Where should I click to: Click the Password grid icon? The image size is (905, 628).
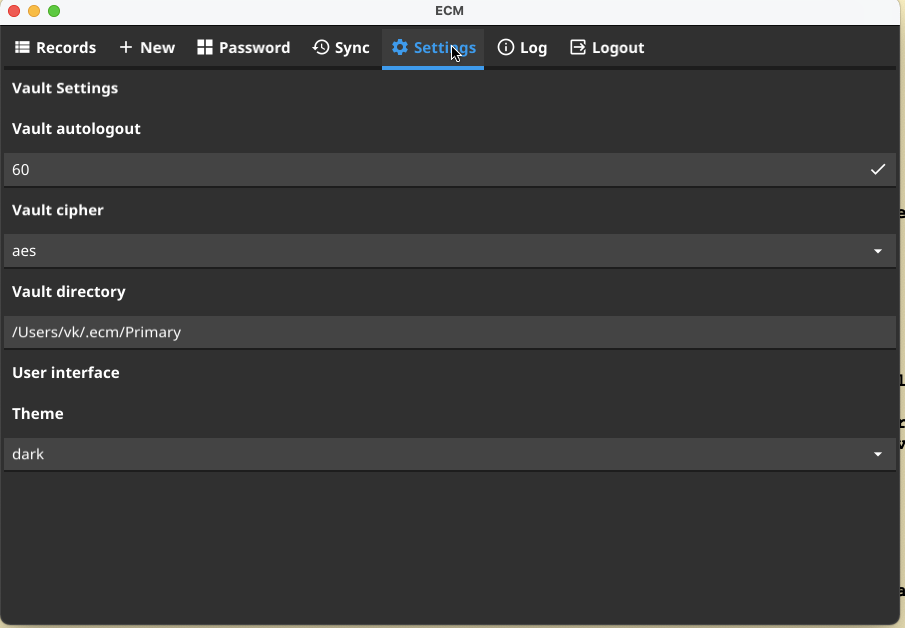click(x=204, y=47)
